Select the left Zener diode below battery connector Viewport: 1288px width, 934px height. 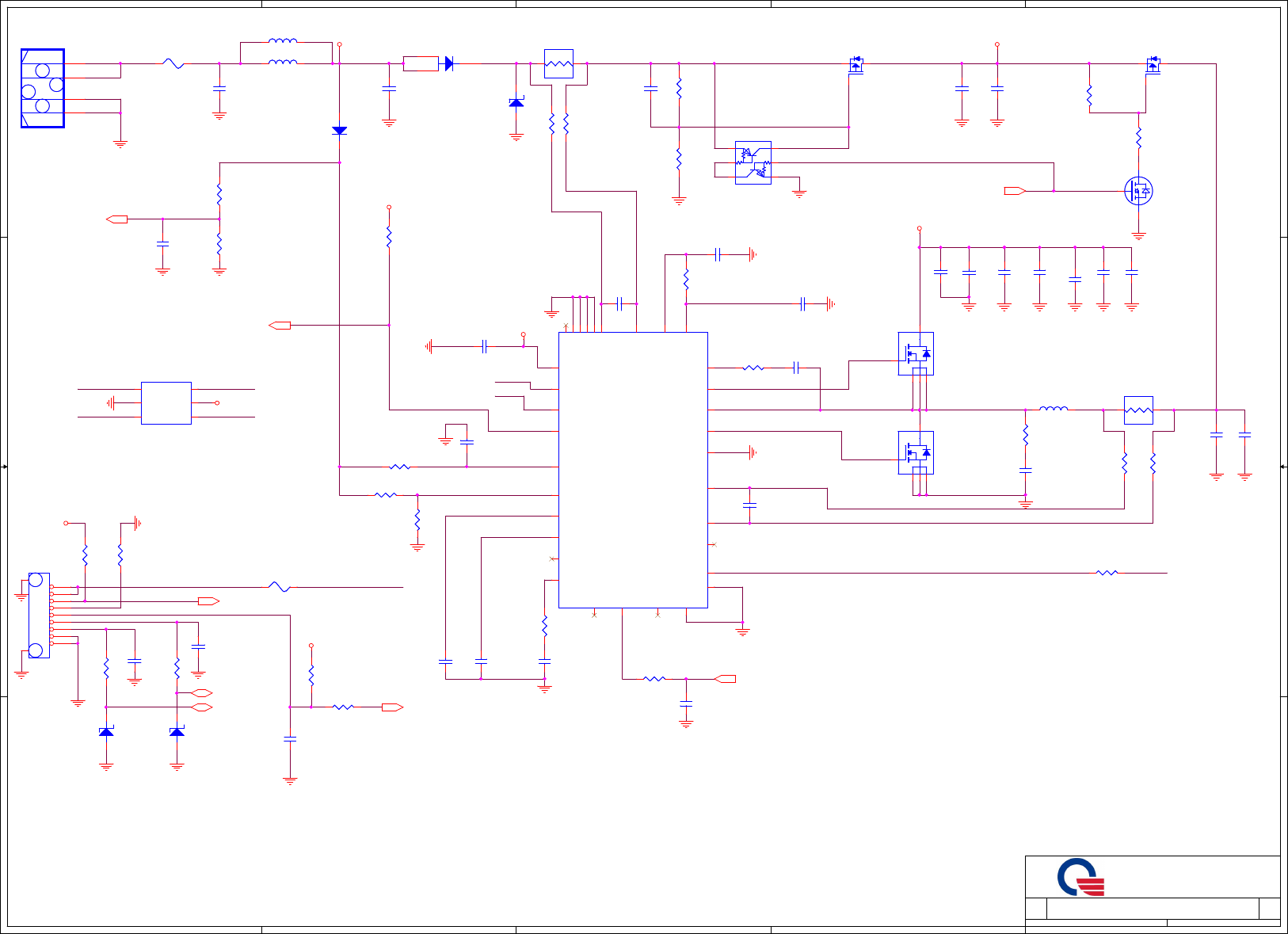(x=106, y=731)
